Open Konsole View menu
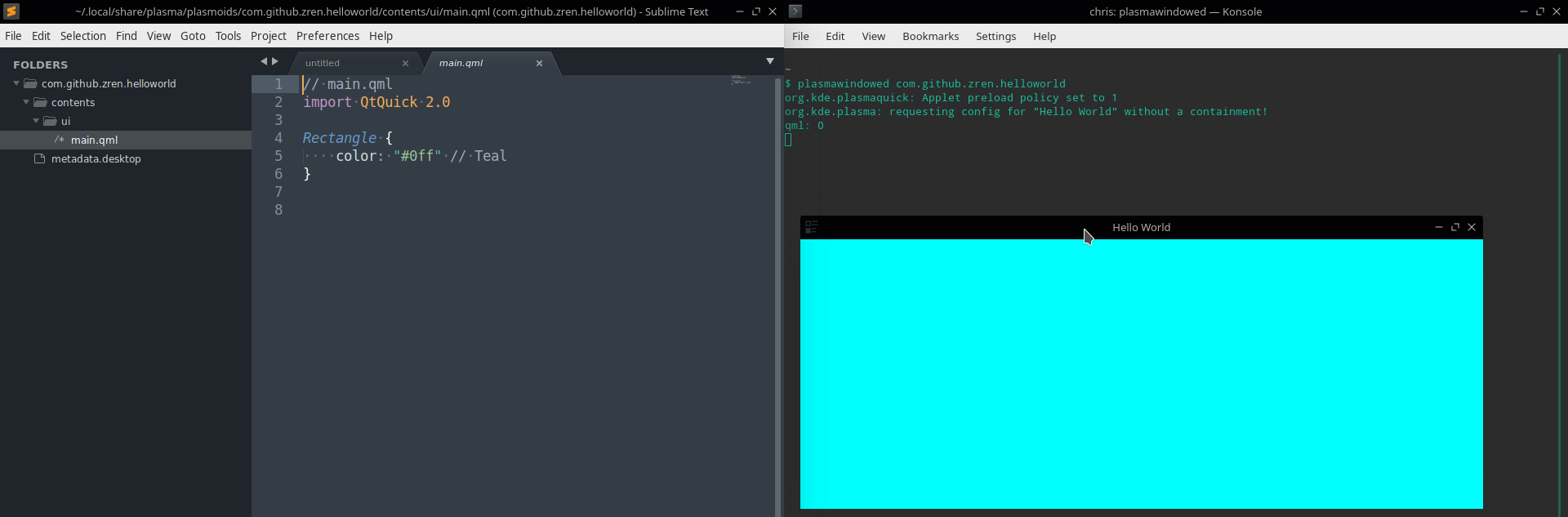The width and height of the screenshot is (1568, 517). coord(873,36)
